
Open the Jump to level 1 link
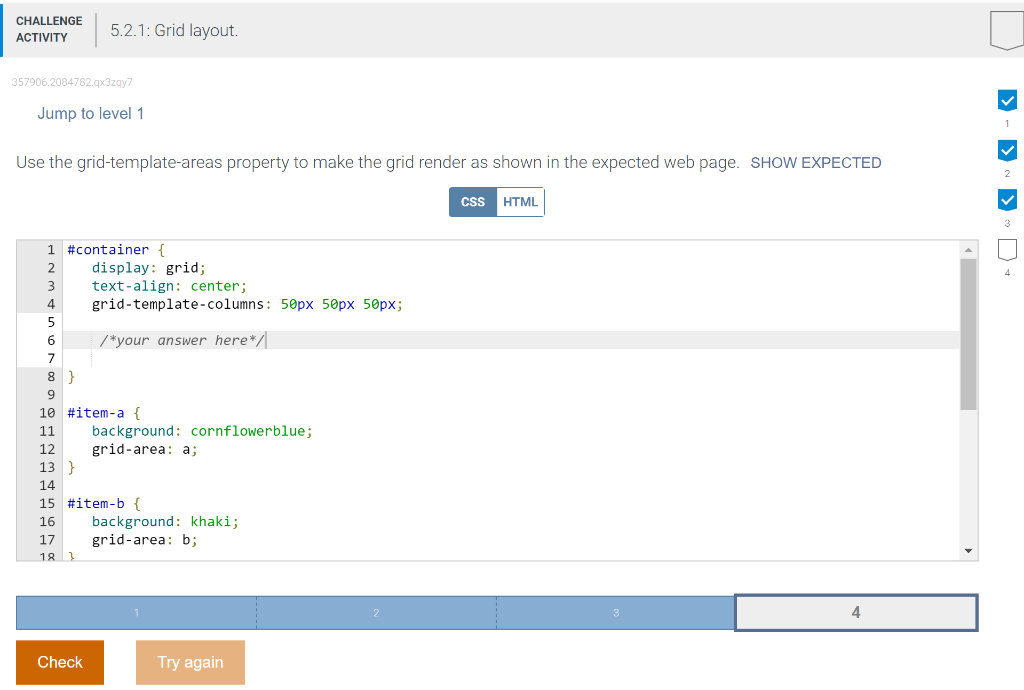(x=91, y=114)
